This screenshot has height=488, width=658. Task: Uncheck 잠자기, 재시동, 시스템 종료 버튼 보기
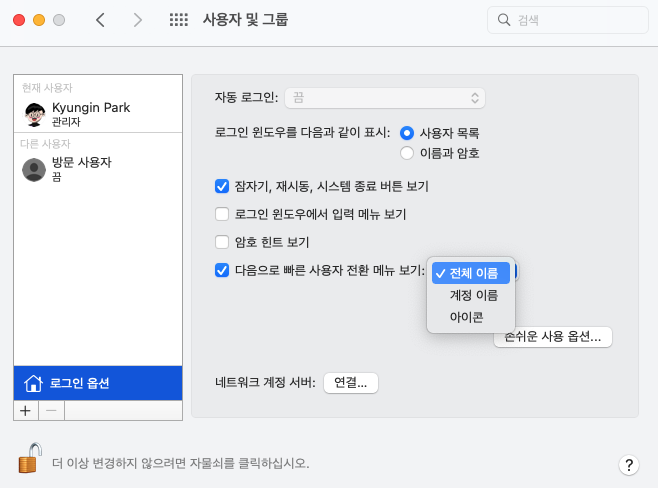pos(222,186)
